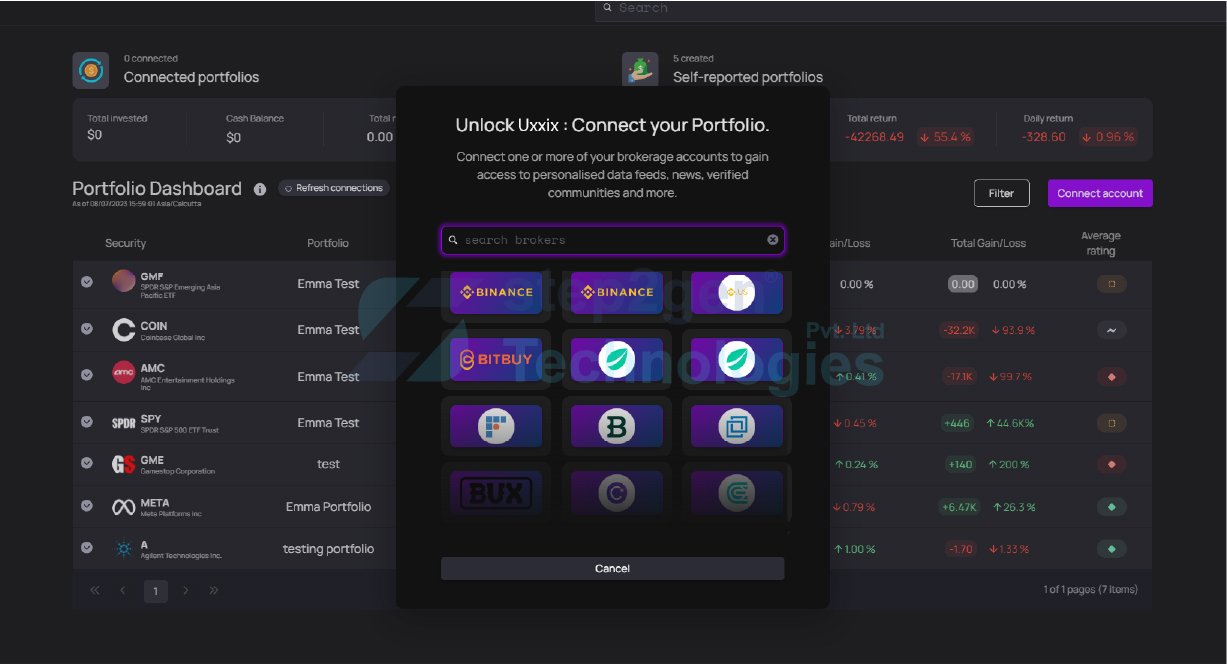Select the Celsius C-circle broker tile
The width and height of the screenshot is (1227, 664).
617,493
